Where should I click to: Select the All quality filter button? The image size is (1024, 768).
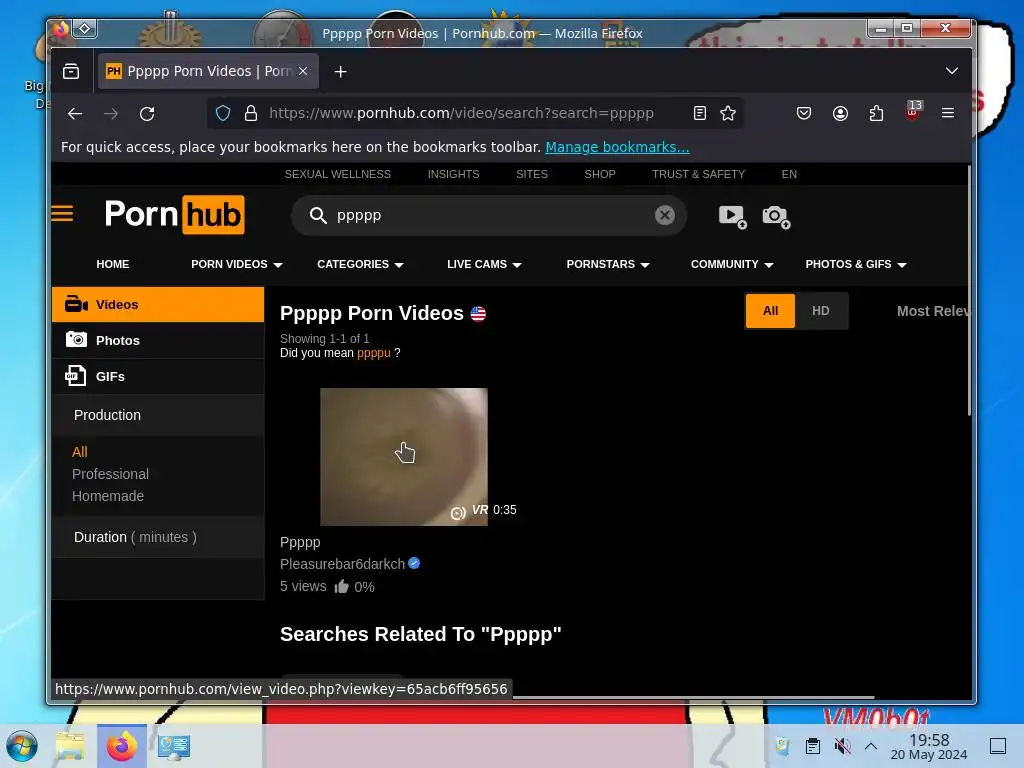coord(771,311)
